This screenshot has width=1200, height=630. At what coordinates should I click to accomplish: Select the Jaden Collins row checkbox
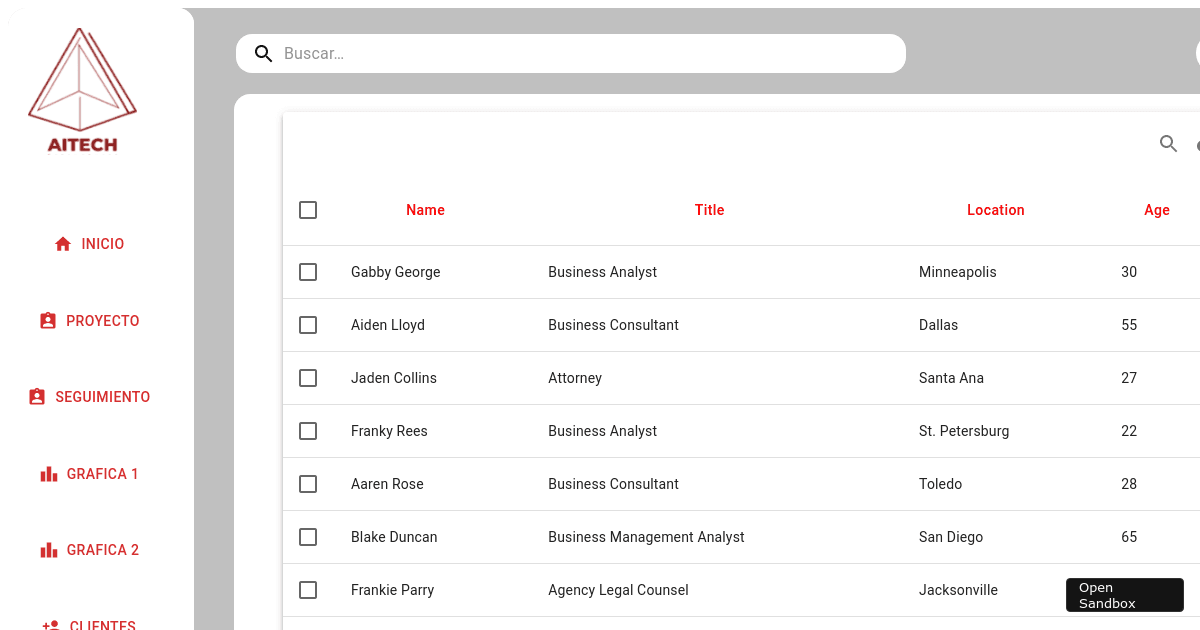[308, 378]
